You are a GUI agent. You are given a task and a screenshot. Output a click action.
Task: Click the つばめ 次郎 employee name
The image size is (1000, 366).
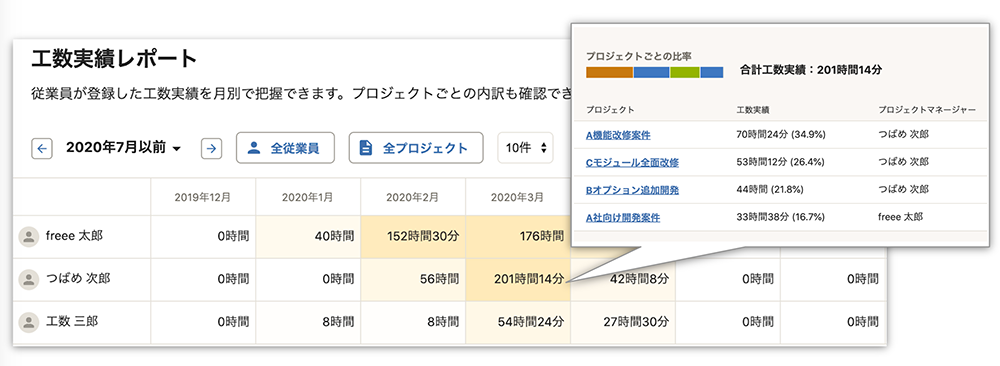(78, 279)
